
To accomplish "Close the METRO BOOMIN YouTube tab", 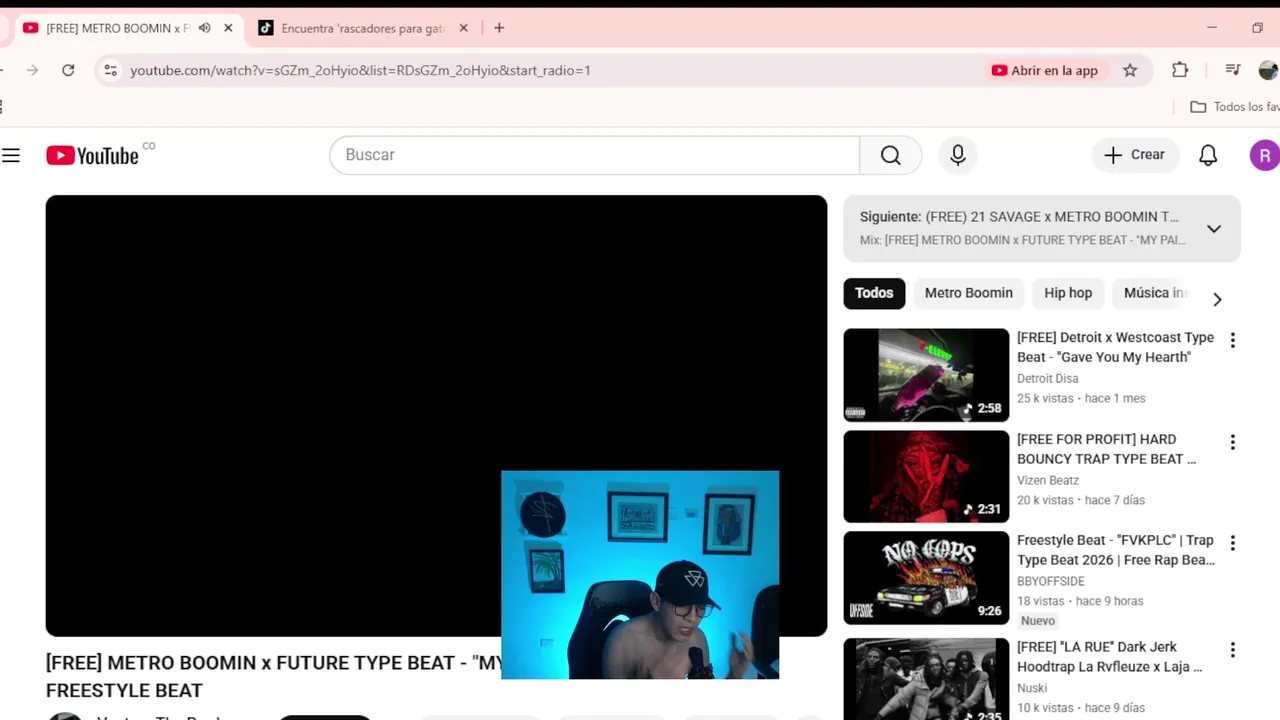I will (228, 28).
